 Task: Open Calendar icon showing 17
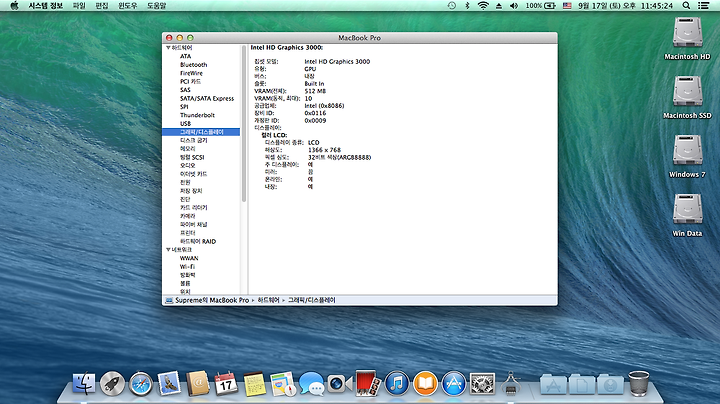tap(226, 384)
